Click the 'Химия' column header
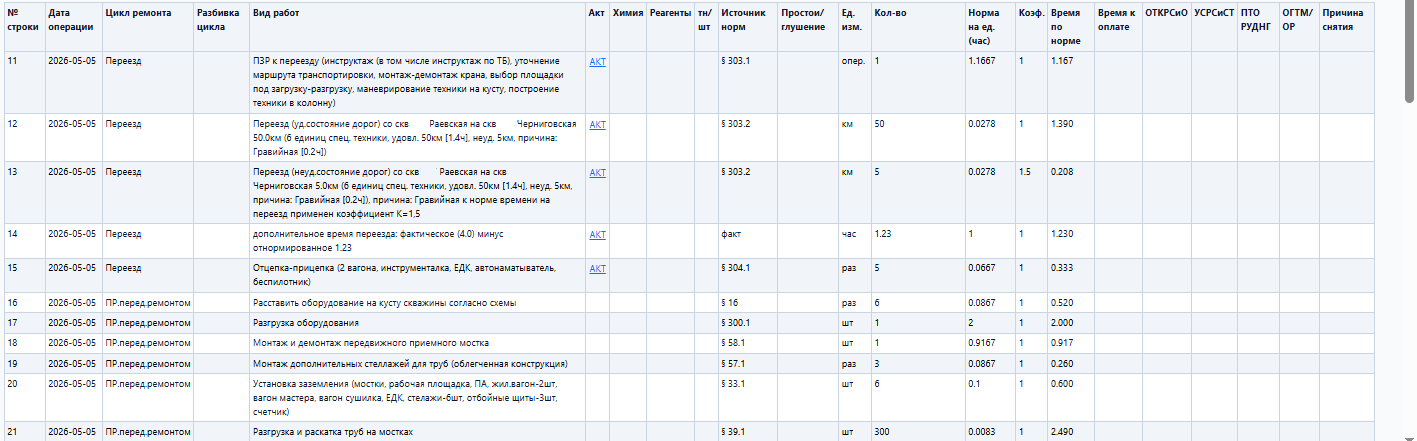This screenshot has width=1417, height=441. (627, 27)
